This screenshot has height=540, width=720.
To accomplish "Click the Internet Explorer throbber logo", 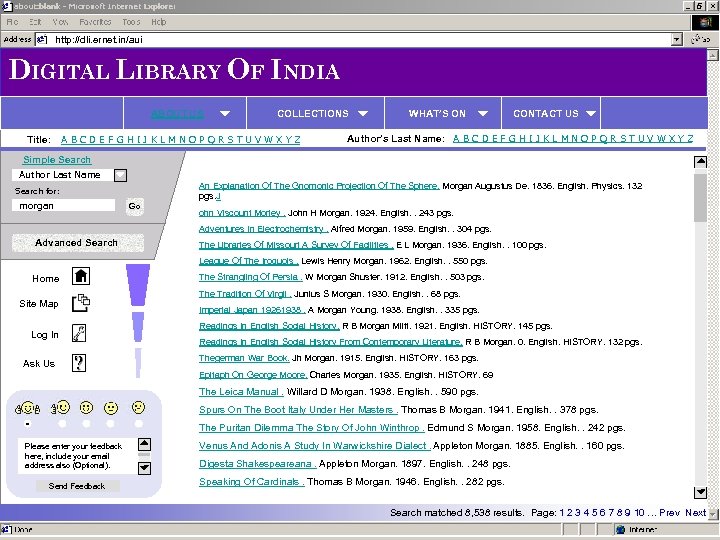I will pyautogui.click(x=704, y=22).
